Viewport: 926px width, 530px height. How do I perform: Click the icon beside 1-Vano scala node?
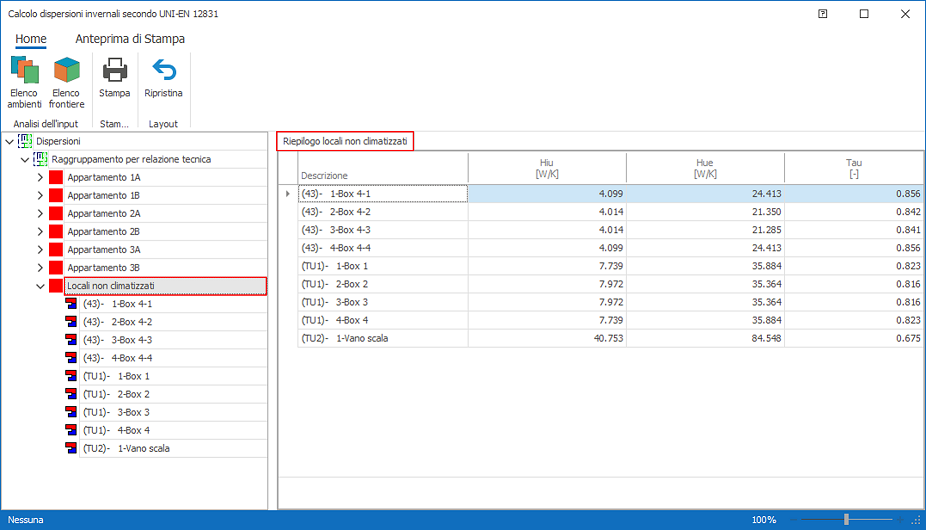click(71, 448)
